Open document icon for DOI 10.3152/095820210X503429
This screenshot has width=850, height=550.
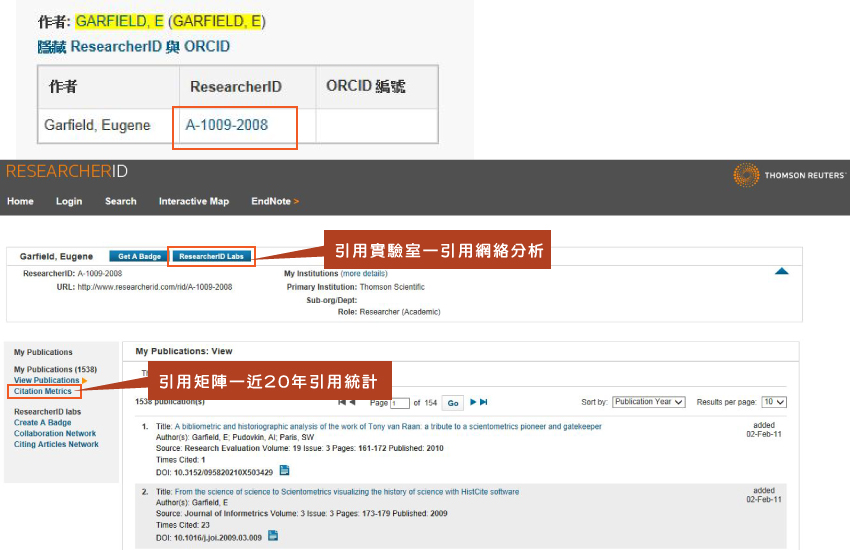pyautogui.click(x=284, y=470)
